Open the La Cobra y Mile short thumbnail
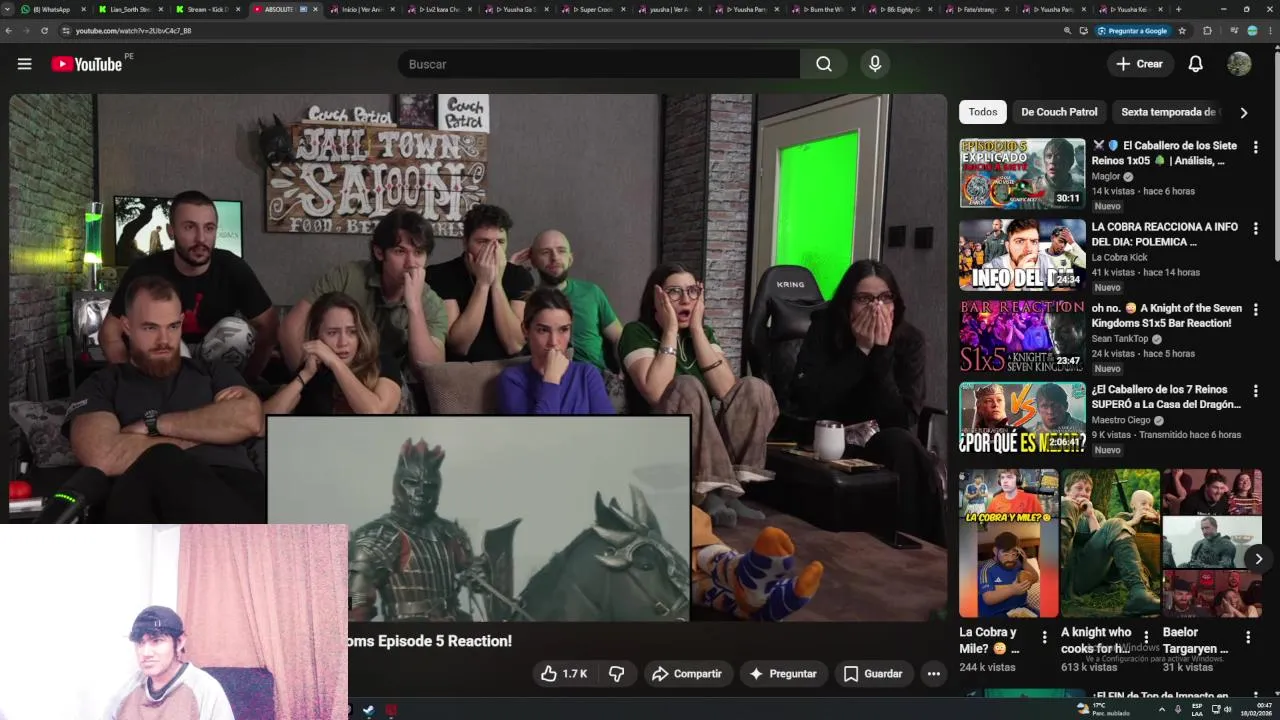 point(1008,543)
